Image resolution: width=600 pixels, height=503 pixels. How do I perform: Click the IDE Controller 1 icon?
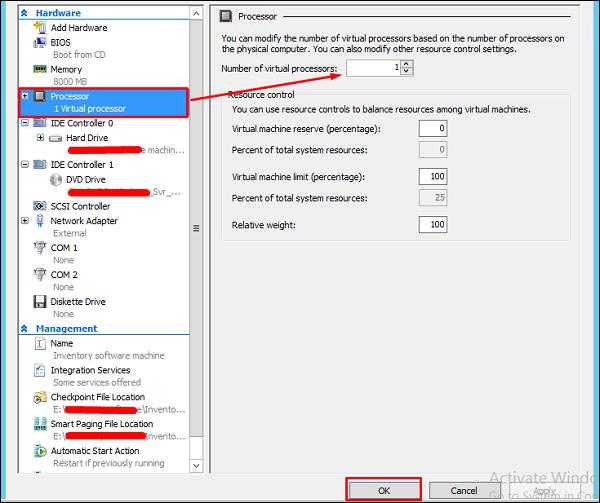point(40,164)
